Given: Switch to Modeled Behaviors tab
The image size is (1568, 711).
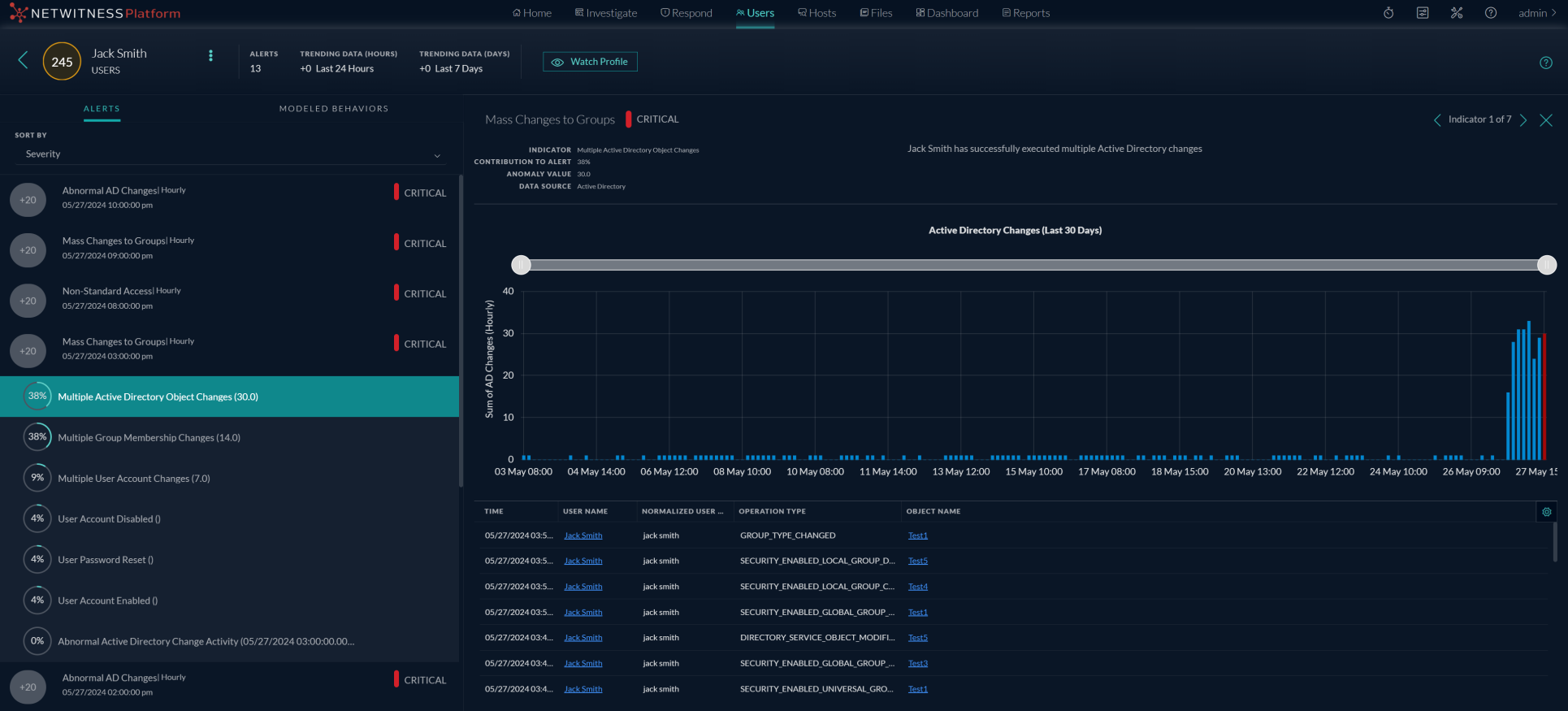Looking at the screenshot, I should click(333, 109).
